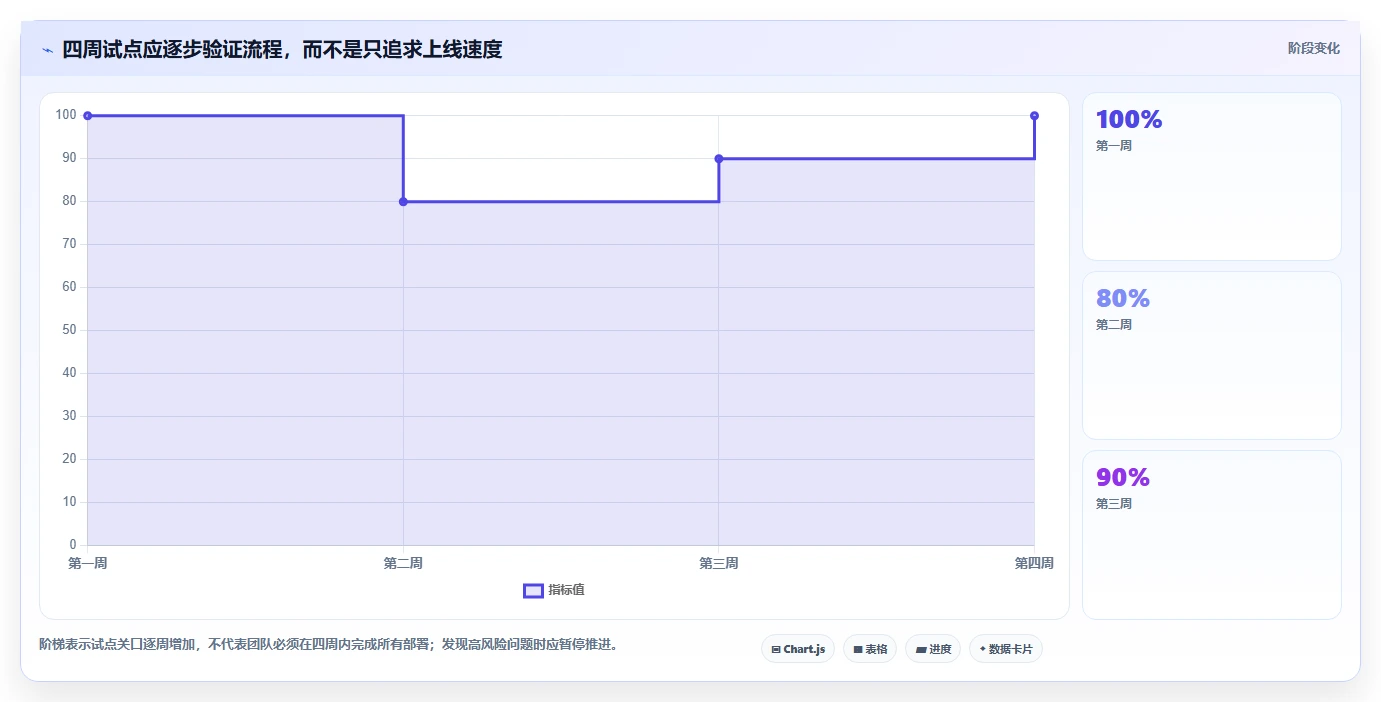1381x702 pixels.
Task: Click the 第二周 x-axis label
Action: (x=403, y=564)
